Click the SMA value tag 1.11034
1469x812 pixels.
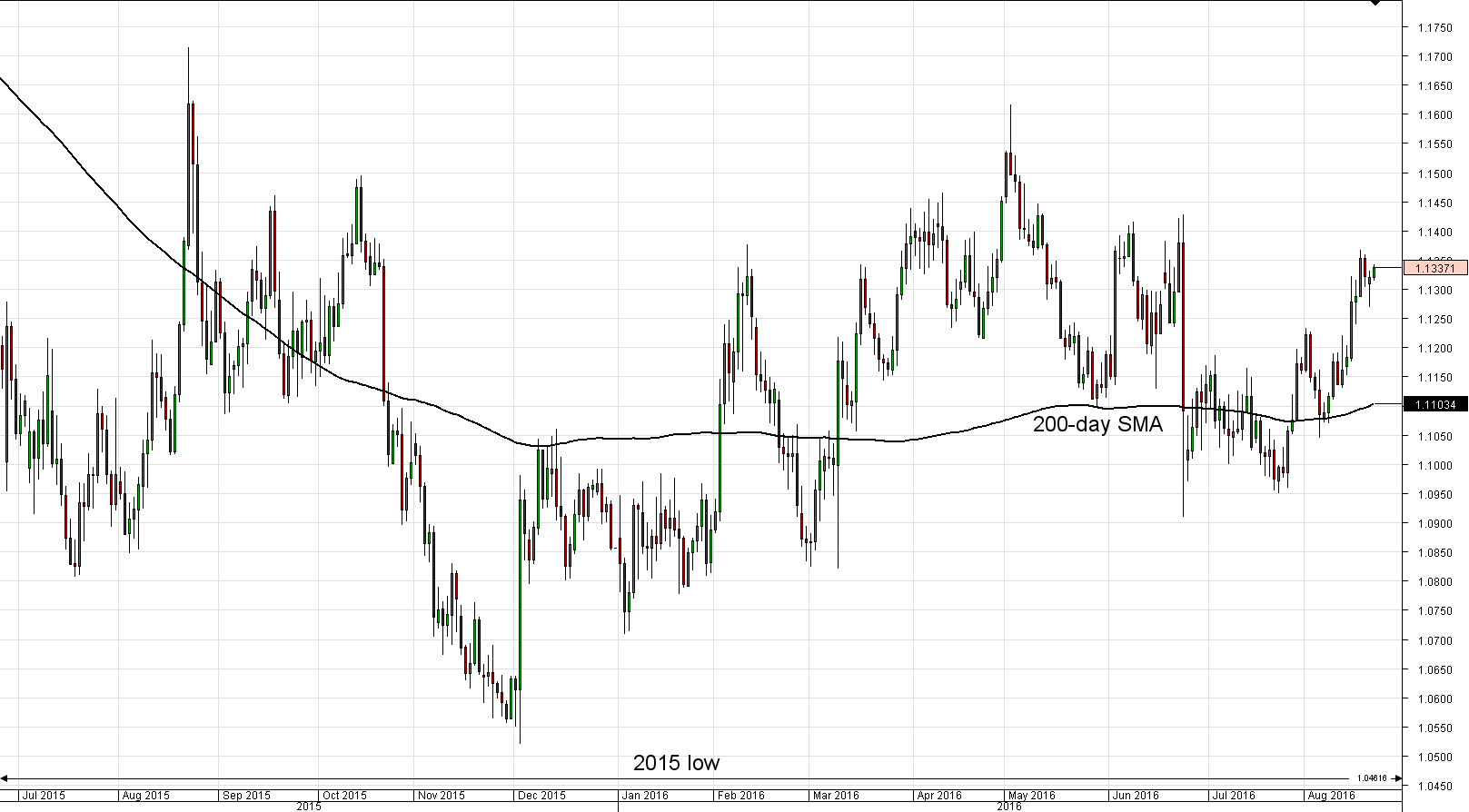point(1435,404)
